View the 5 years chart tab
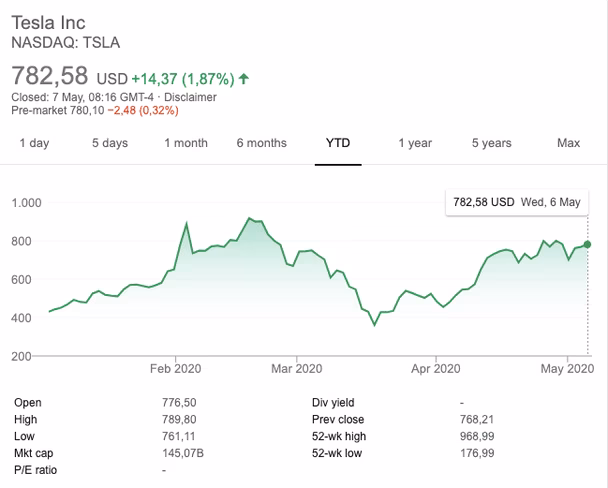Image resolution: width=608 pixels, height=488 pixels. point(492,143)
